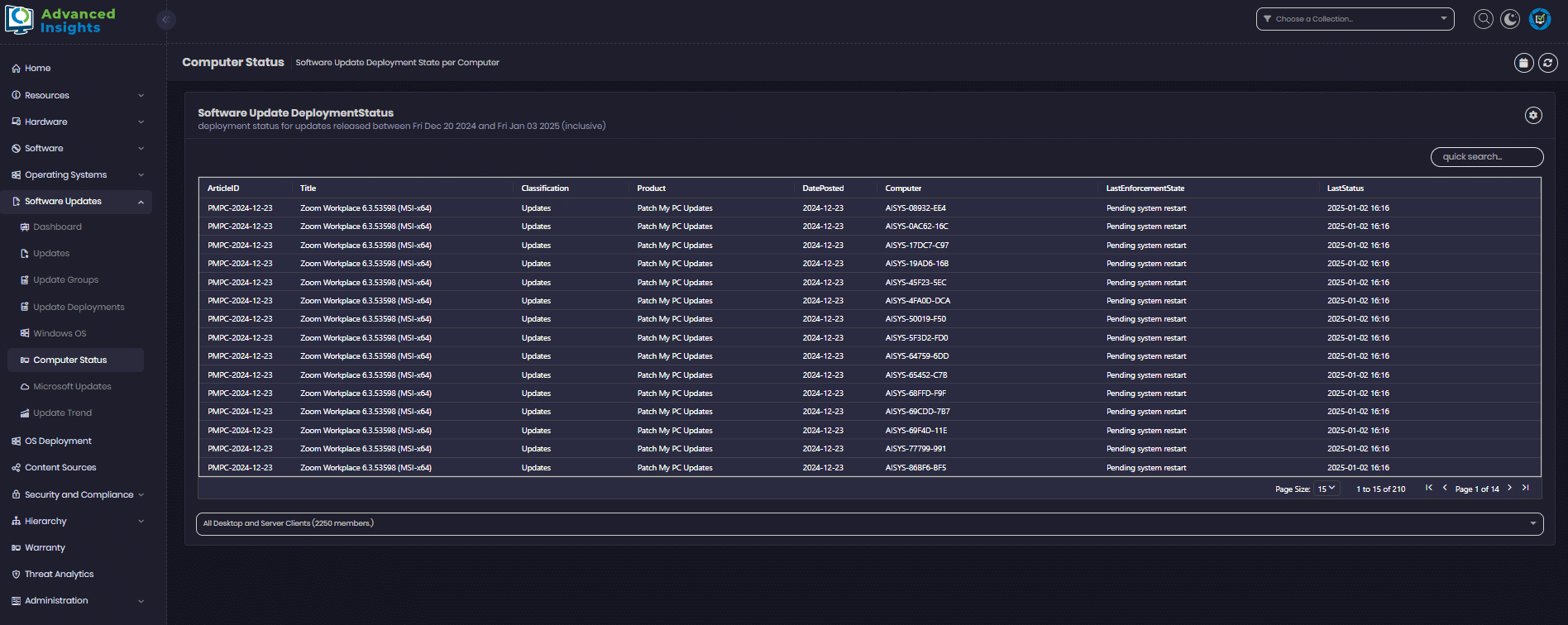1568x625 pixels.
Task: Go to Microsoft Updates page
Action: [72, 386]
